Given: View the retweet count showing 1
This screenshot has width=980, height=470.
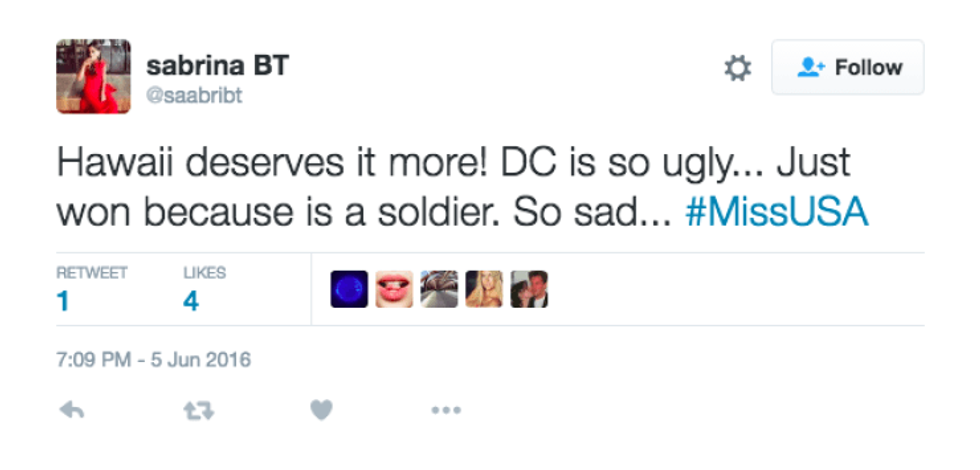Looking at the screenshot, I should 63,301.
